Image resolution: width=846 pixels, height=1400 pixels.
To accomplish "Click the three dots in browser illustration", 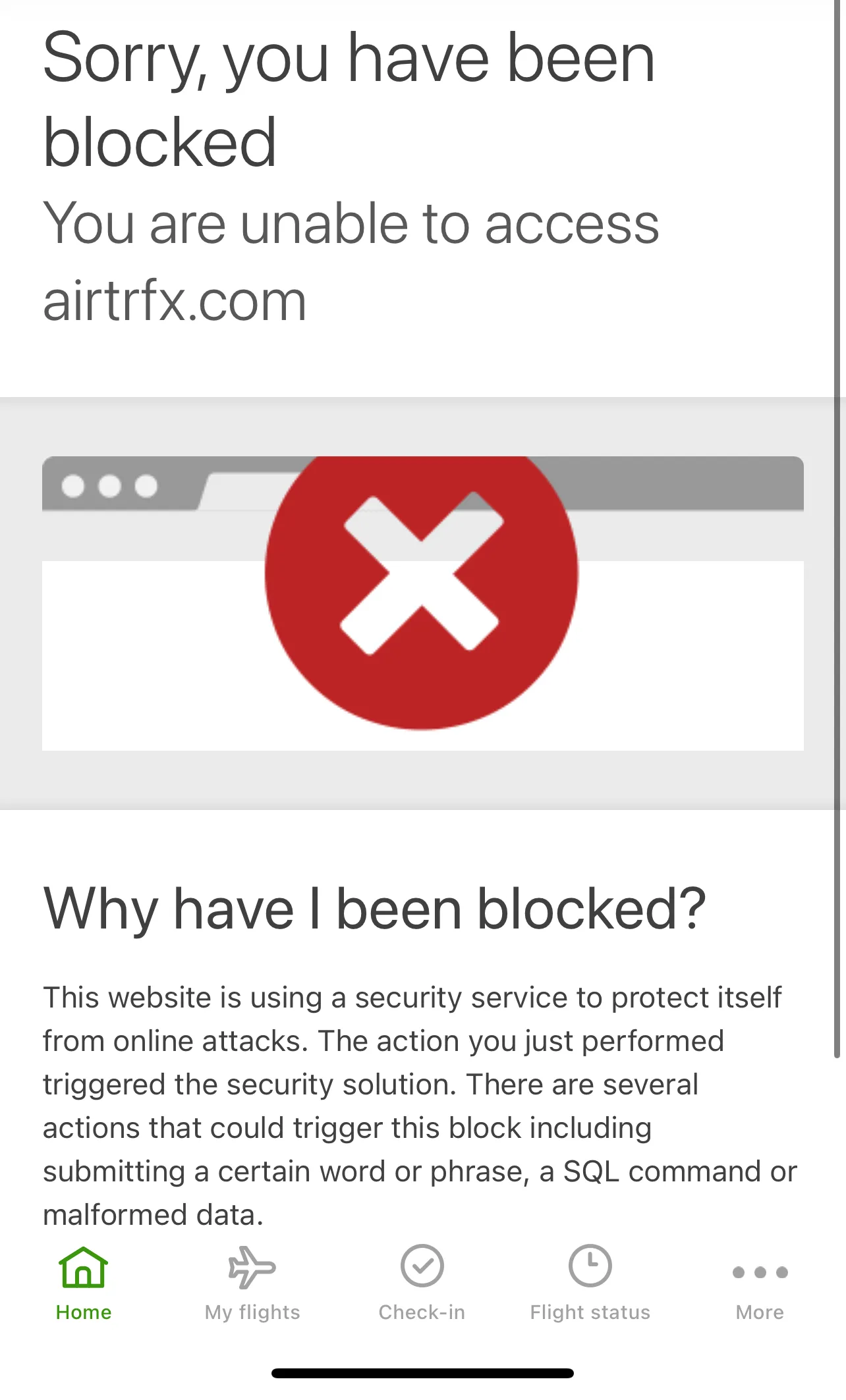I will (x=109, y=486).
